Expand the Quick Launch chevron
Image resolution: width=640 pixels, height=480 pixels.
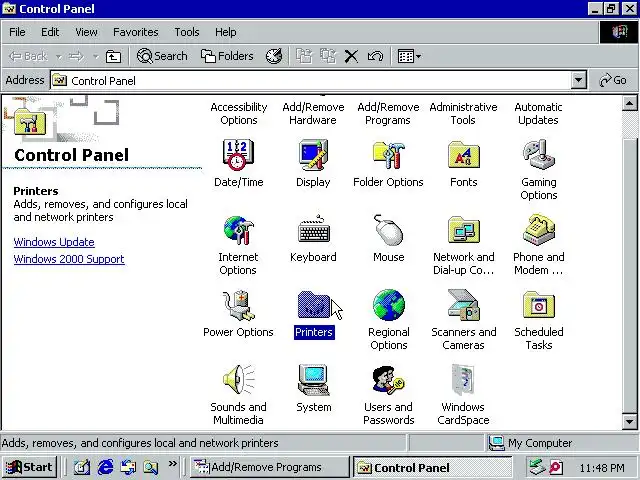173,463
